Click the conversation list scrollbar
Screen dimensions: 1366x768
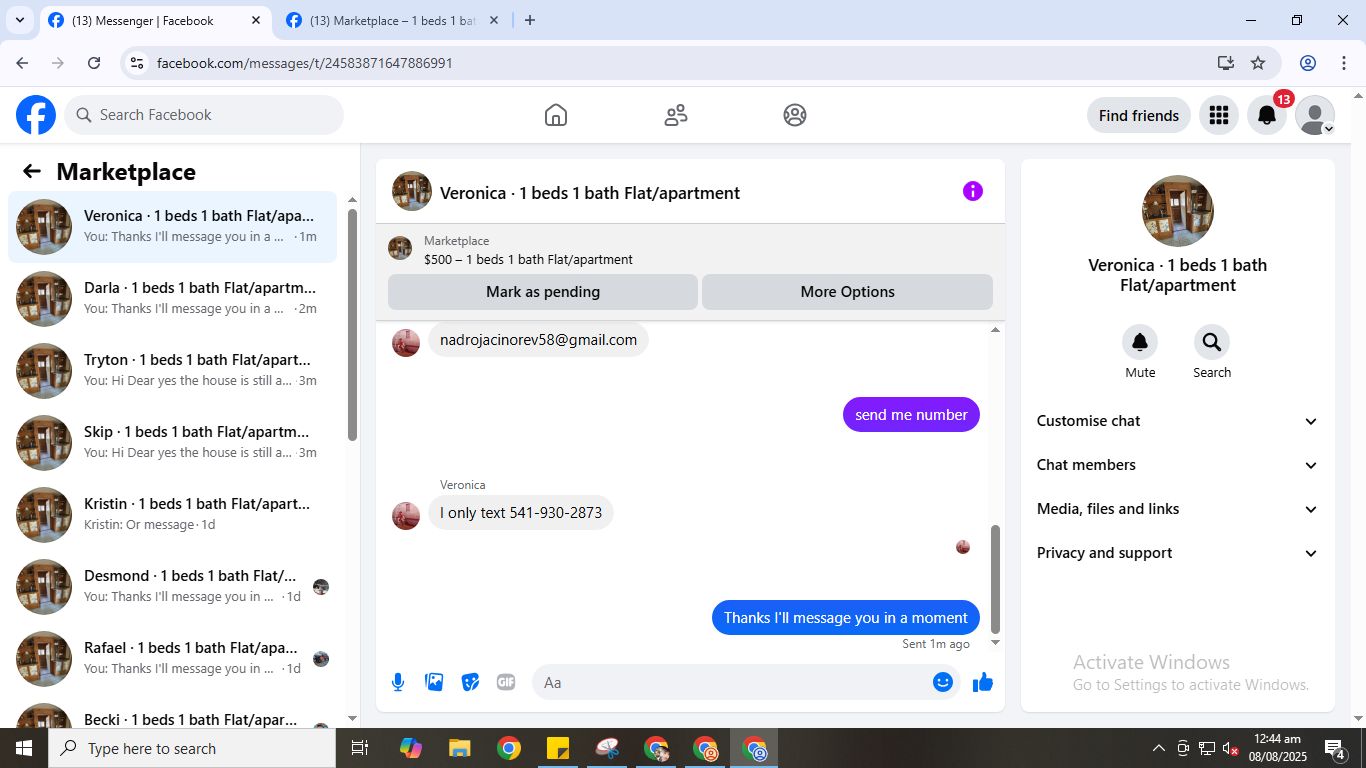coord(352,324)
